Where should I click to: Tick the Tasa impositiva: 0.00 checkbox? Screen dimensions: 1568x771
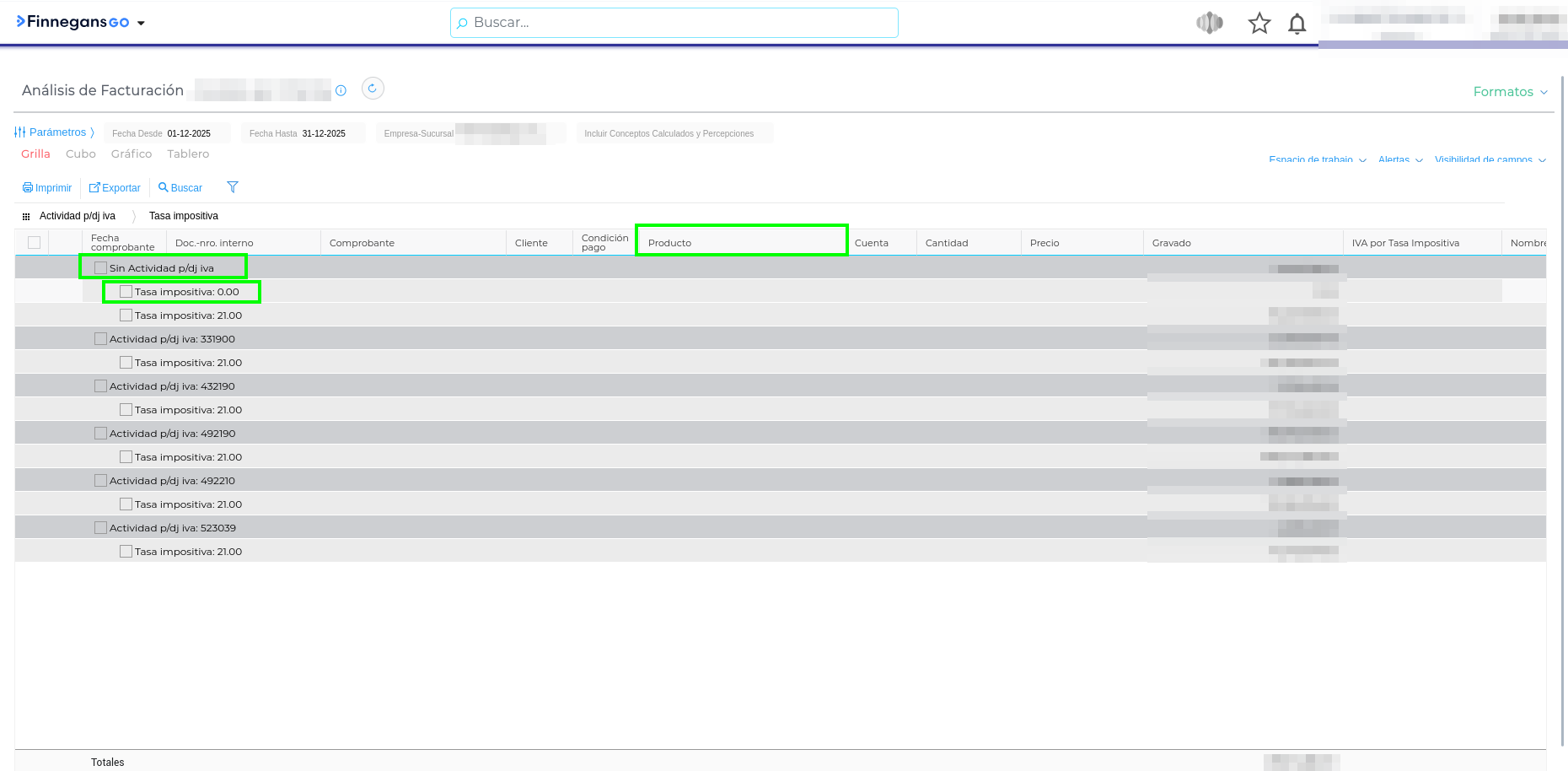[x=126, y=292]
